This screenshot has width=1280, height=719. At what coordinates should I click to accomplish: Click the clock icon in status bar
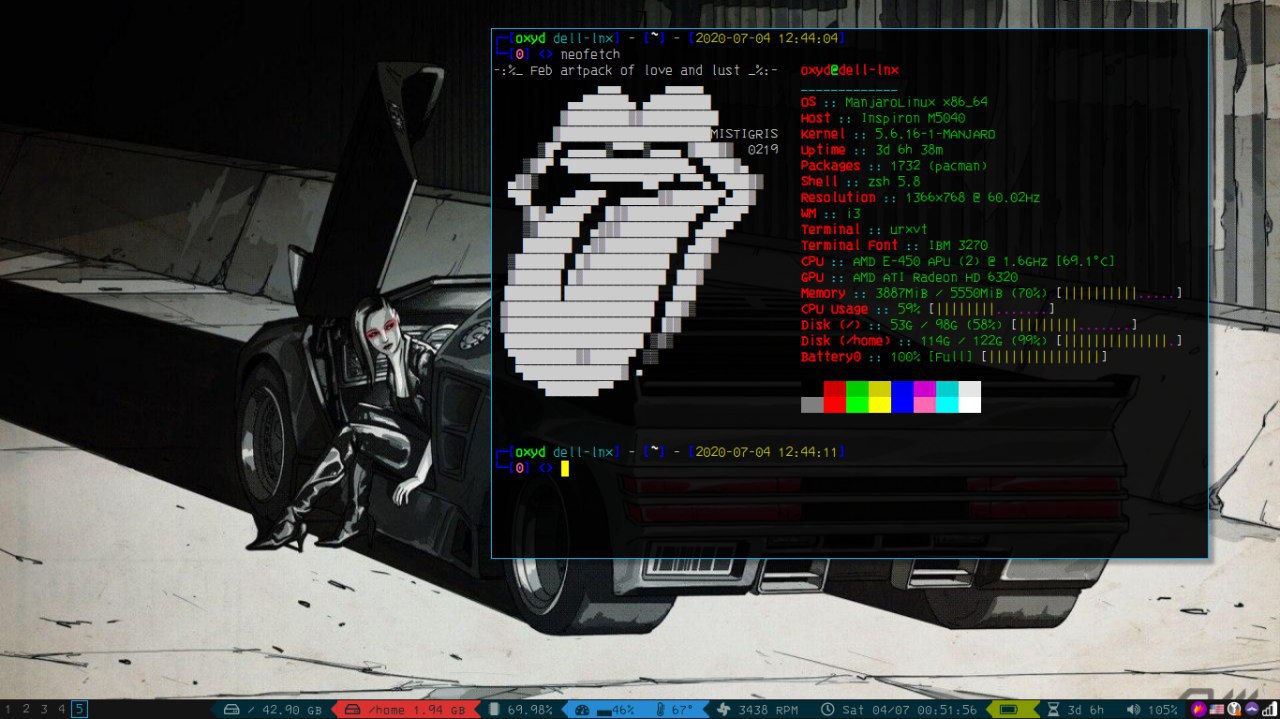(827, 709)
